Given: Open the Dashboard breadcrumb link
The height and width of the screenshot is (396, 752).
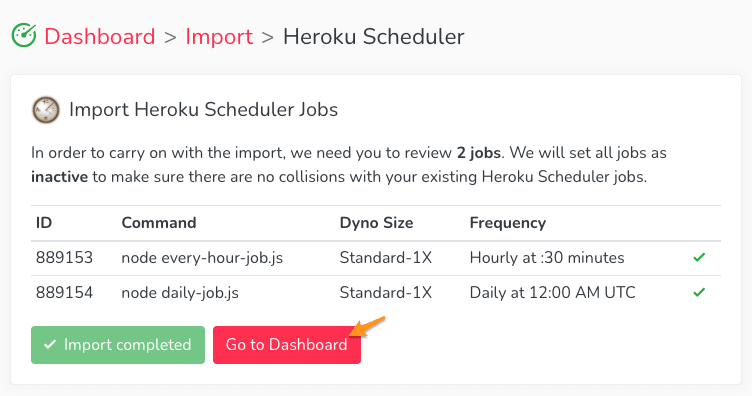Looking at the screenshot, I should pyautogui.click(x=100, y=36).
